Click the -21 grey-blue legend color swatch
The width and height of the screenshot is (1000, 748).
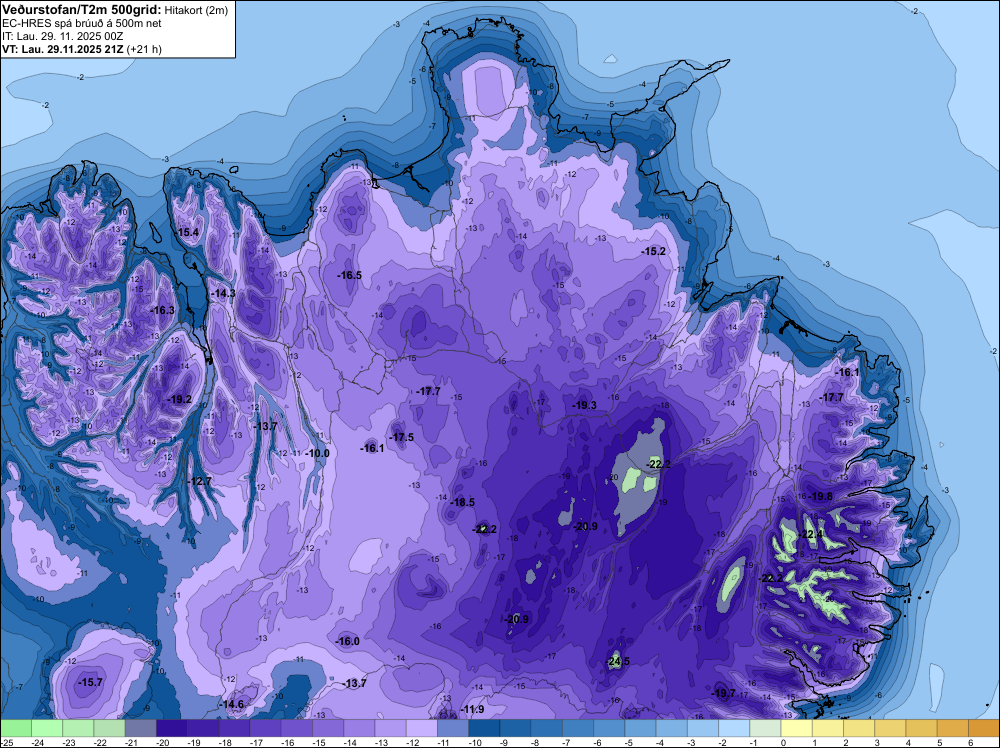tap(140, 728)
